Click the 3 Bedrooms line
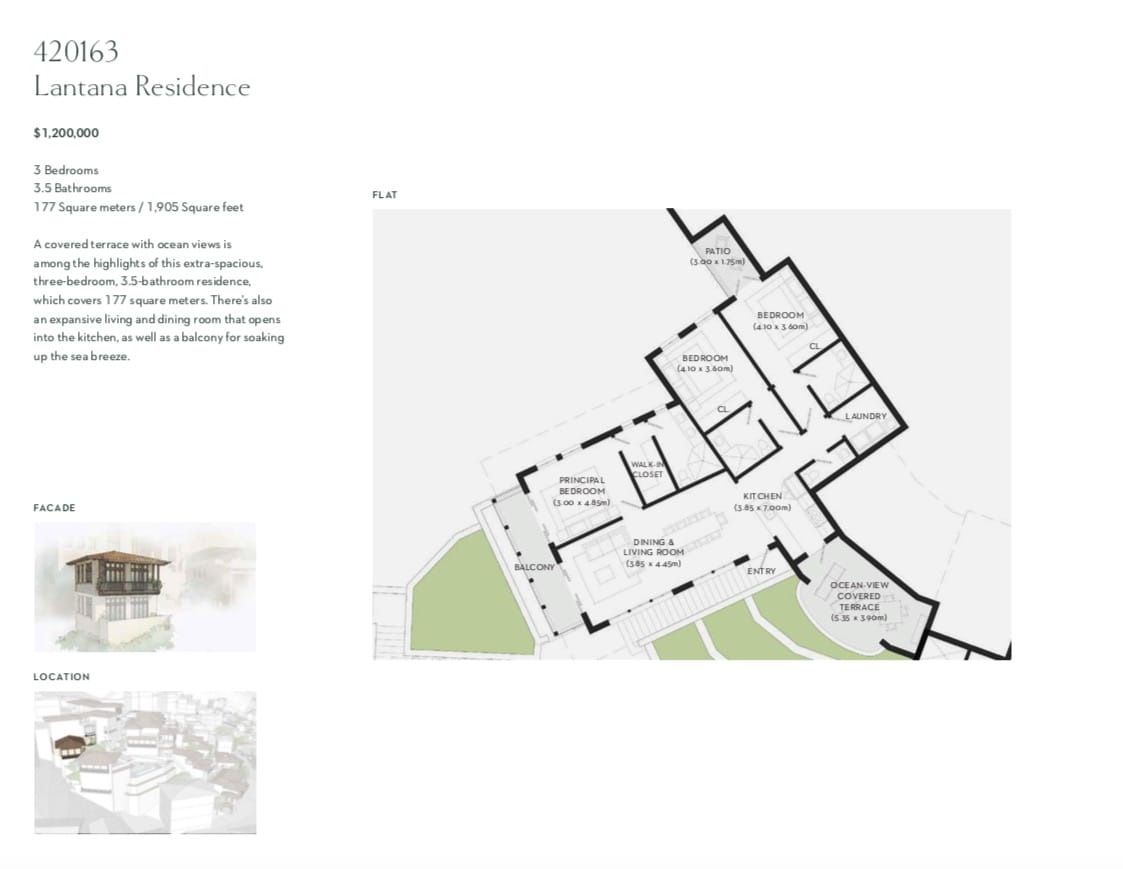 (x=66, y=170)
